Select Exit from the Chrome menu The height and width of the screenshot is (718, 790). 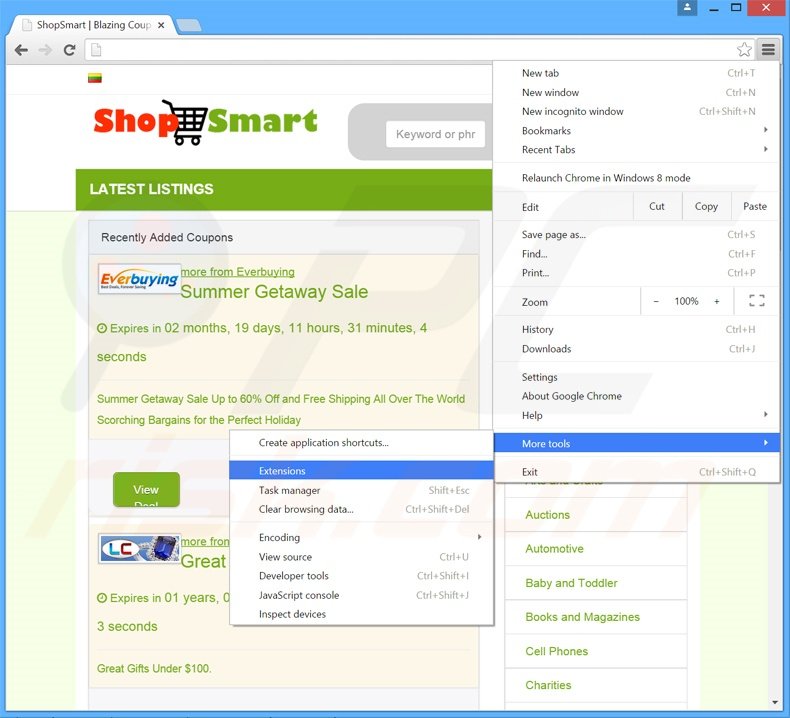pyautogui.click(x=636, y=472)
